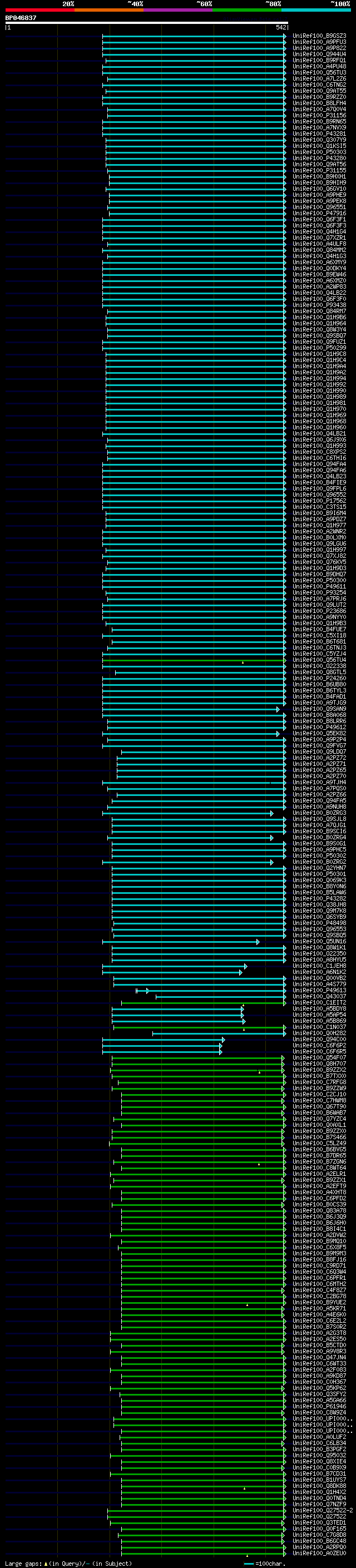Click label UniRef100_P61946
The height and width of the screenshot is (1568, 356).
pyautogui.click(x=319, y=1406)
